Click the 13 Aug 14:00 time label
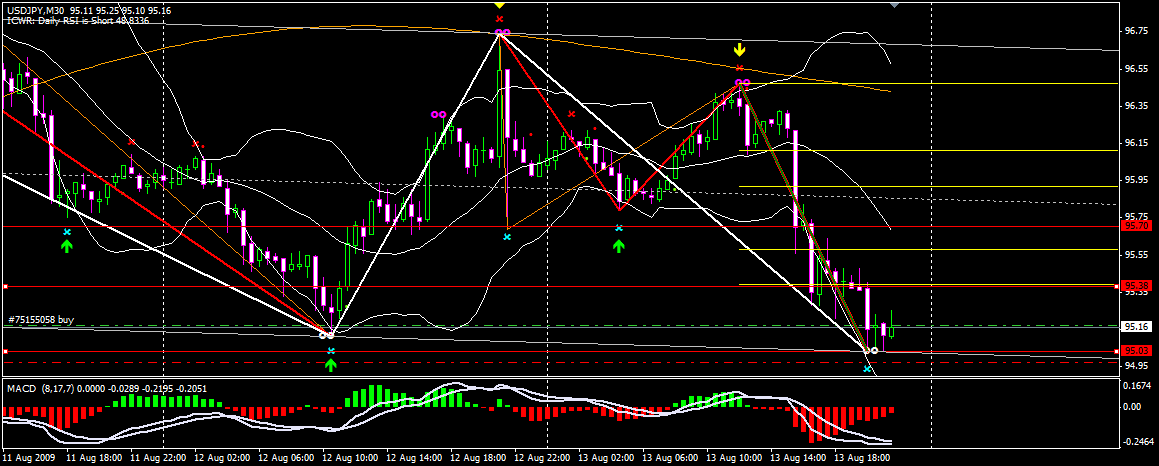Image resolution: width=1159 pixels, height=466 pixels. (796, 458)
